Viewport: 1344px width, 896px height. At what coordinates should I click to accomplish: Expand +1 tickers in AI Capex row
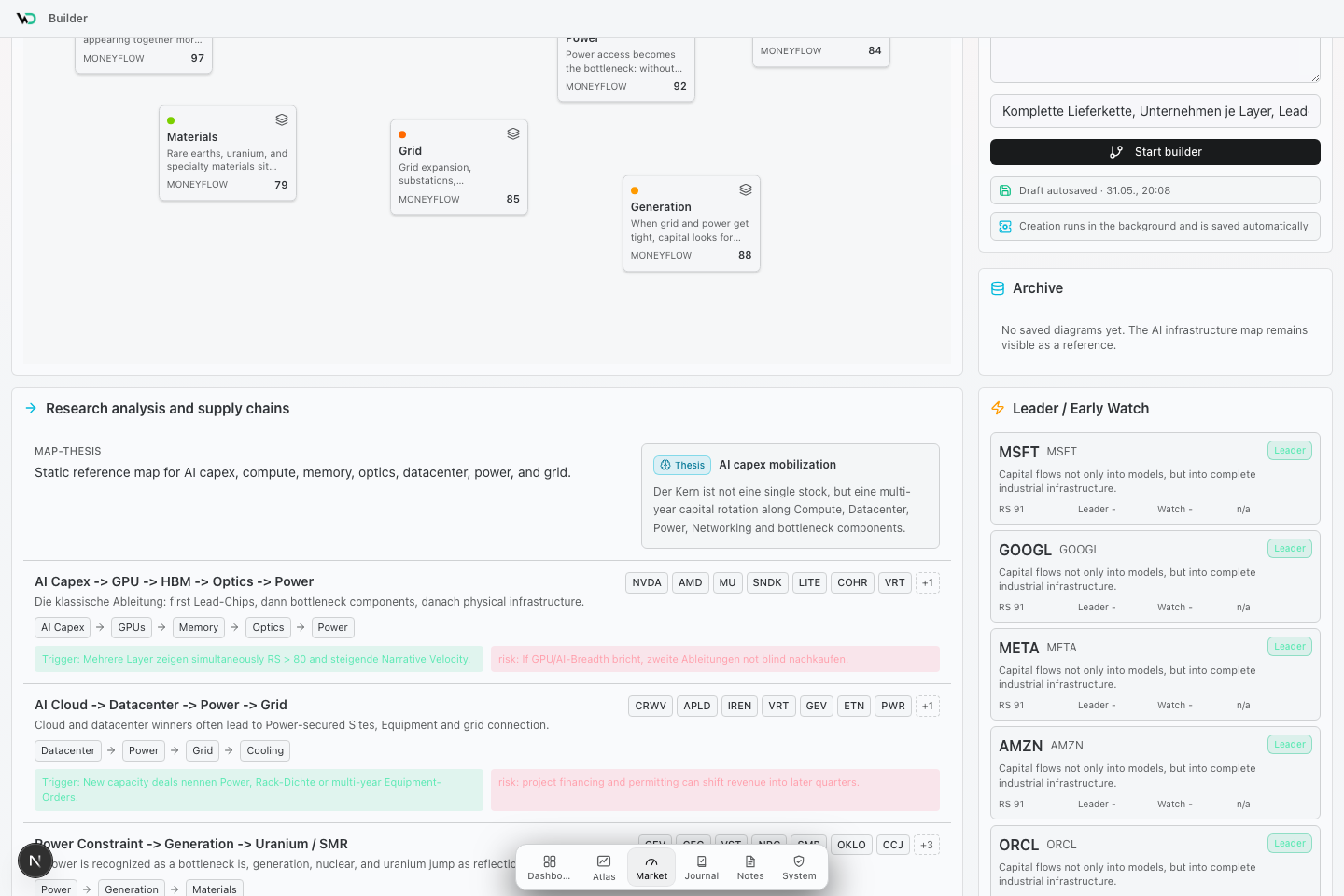click(x=928, y=582)
